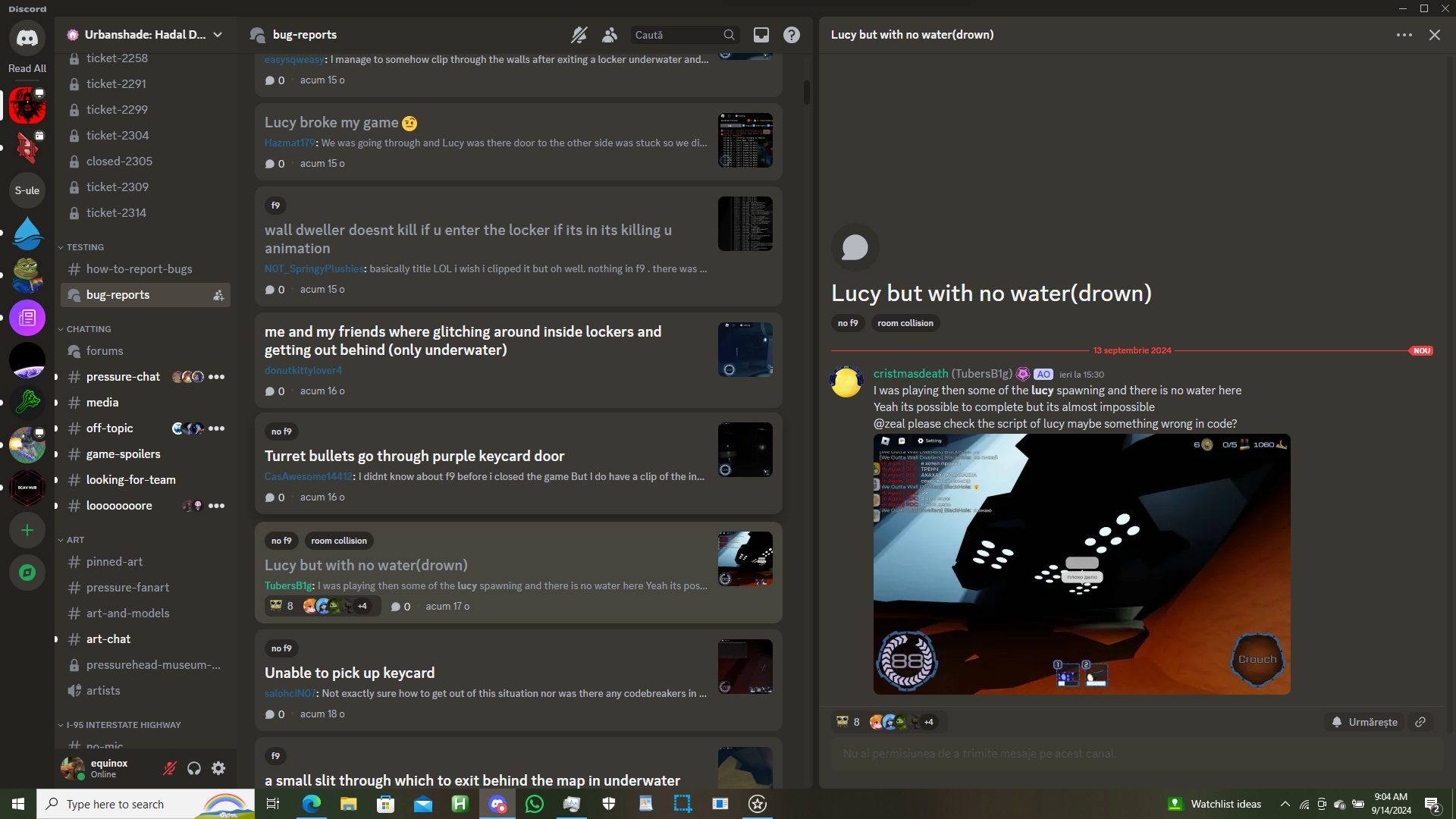This screenshot has width=1456, height=819.
Task: Collapse the CHATTING channel category
Action: click(88, 329)
